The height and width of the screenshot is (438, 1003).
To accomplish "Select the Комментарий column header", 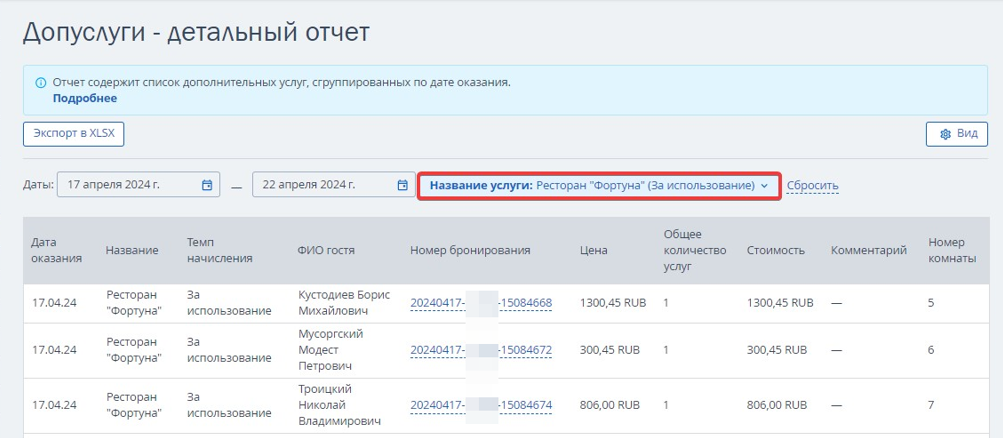I will 869,251.
